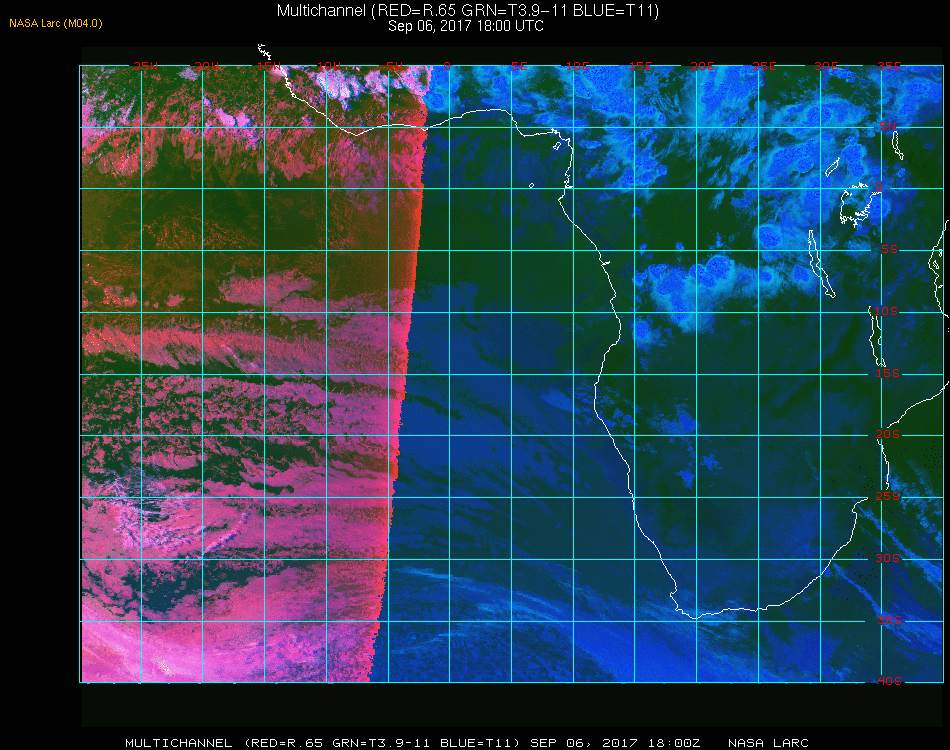Screen dimensions: 950x750
Task: Select the 35E longitude label
Action: pos(889,65)
